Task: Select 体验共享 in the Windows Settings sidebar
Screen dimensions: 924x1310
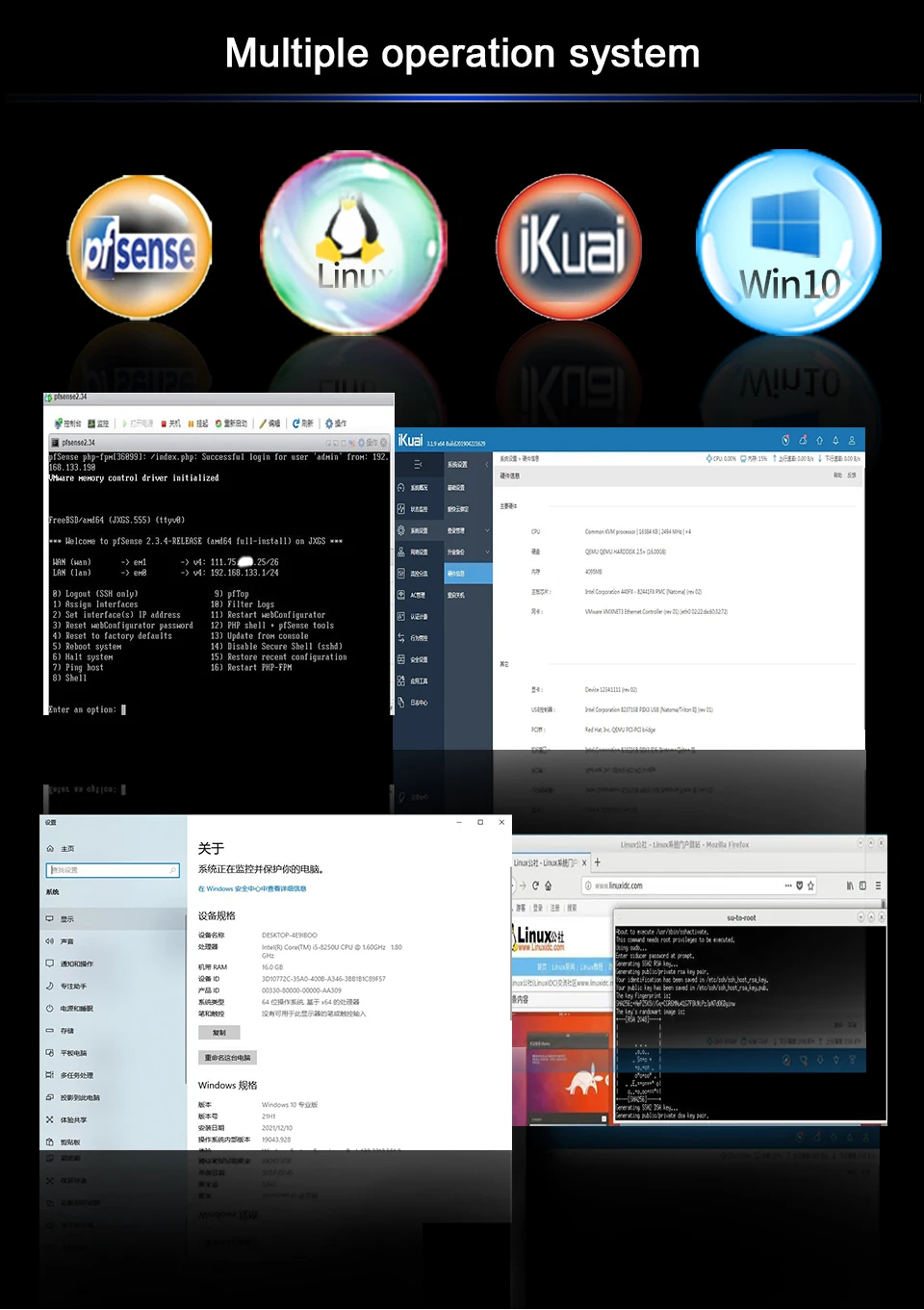Action: tap(113, 1119)
